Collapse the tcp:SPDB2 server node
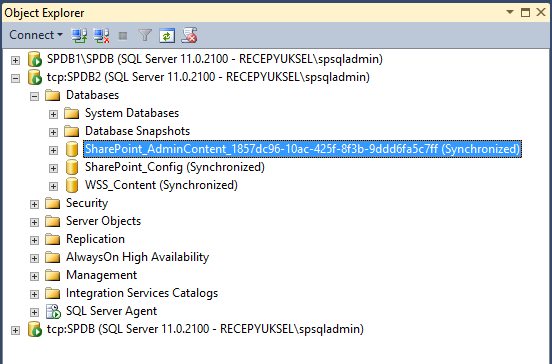 15,78
